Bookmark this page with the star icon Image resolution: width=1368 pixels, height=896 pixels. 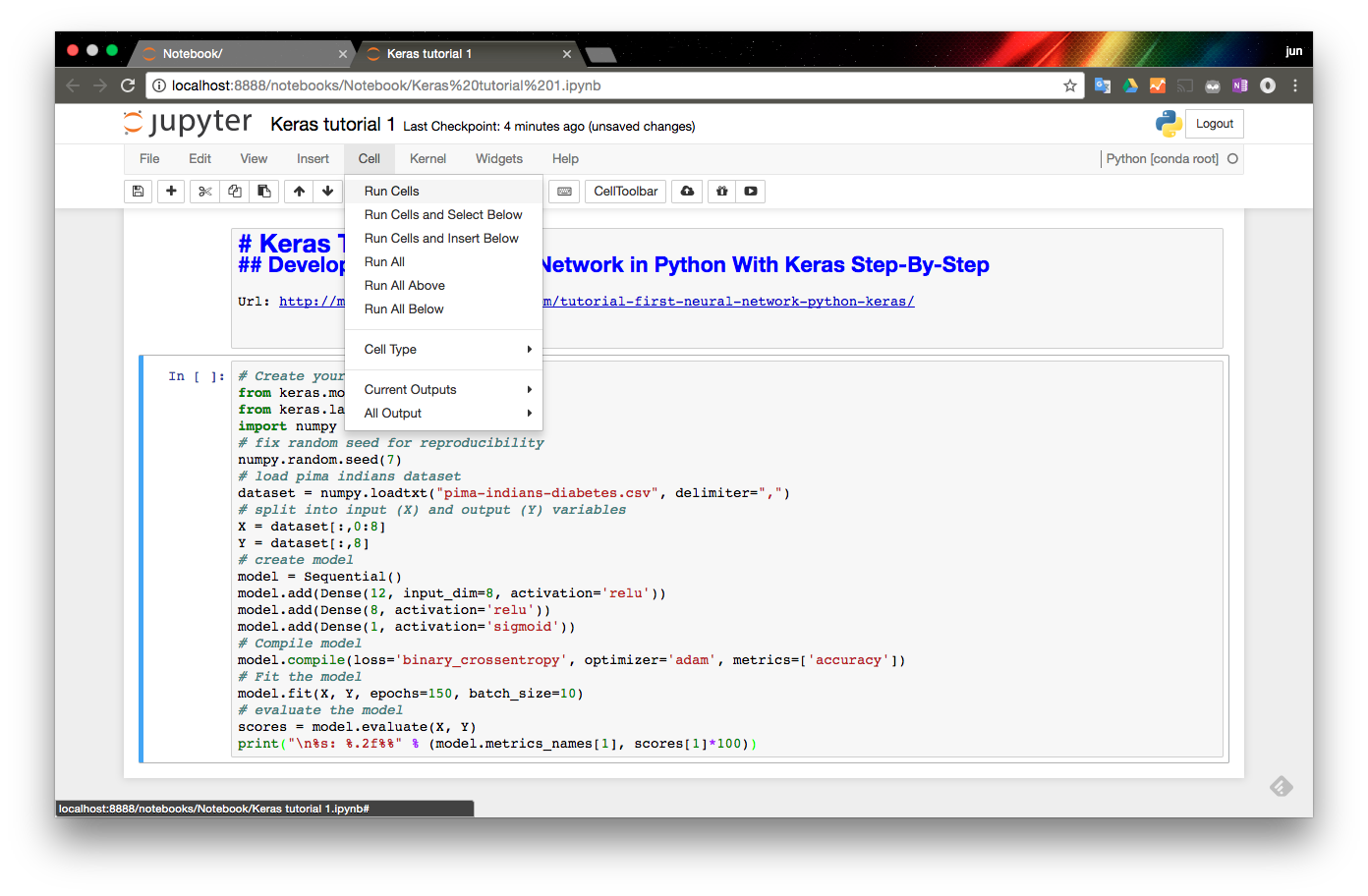1070,85
